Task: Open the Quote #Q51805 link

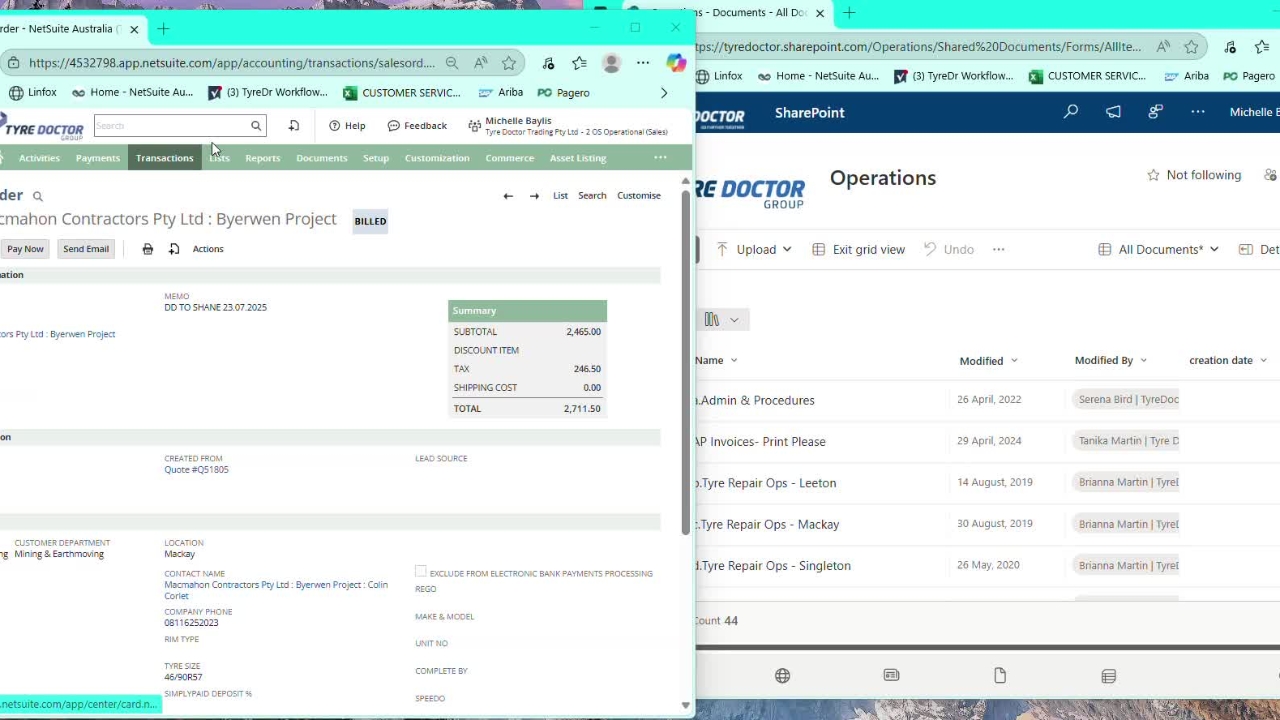Action: (x=196, y=470)
